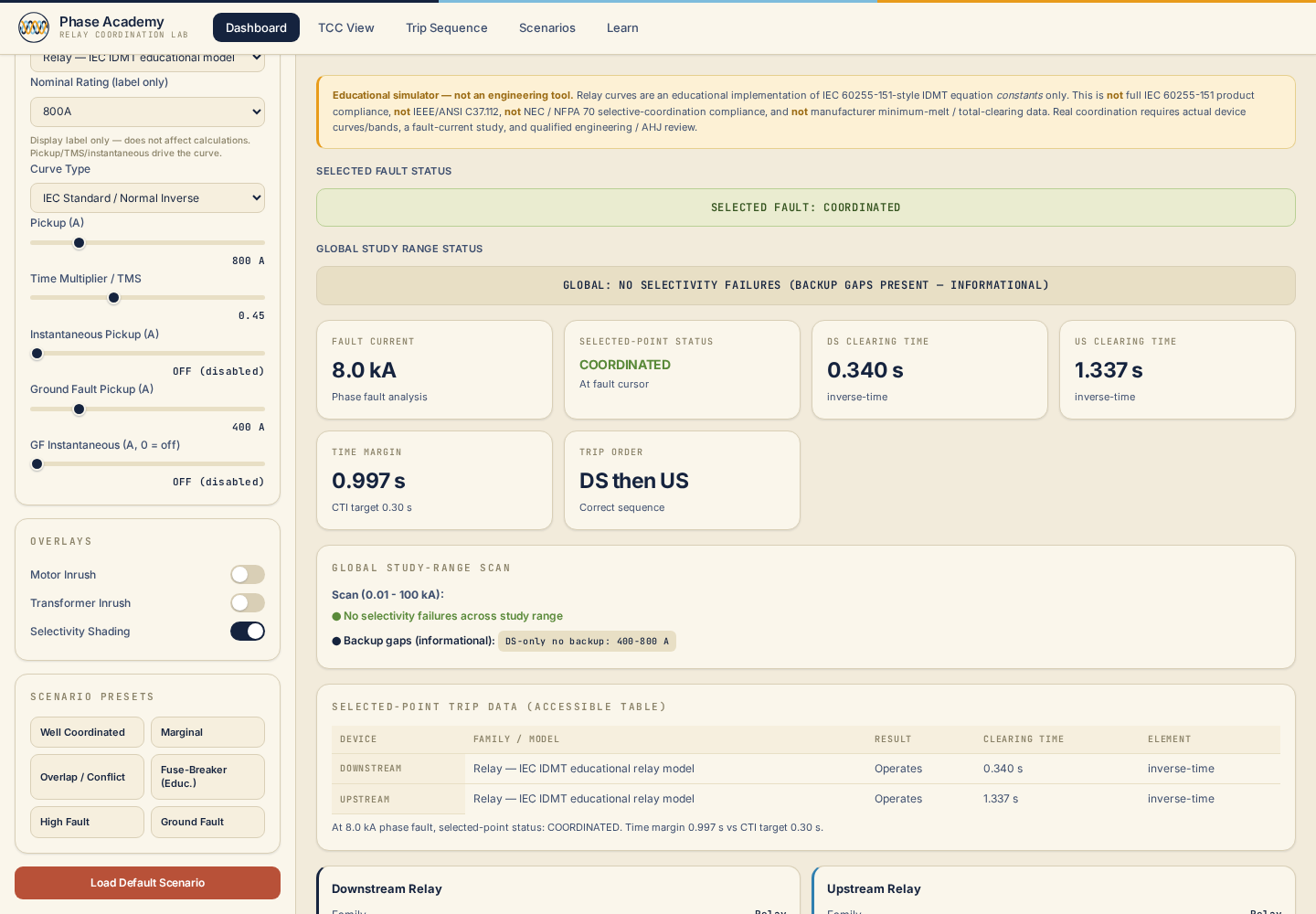Select the DOWNSTREAM table row header
1316x914 pixels.
coord(398,769)
